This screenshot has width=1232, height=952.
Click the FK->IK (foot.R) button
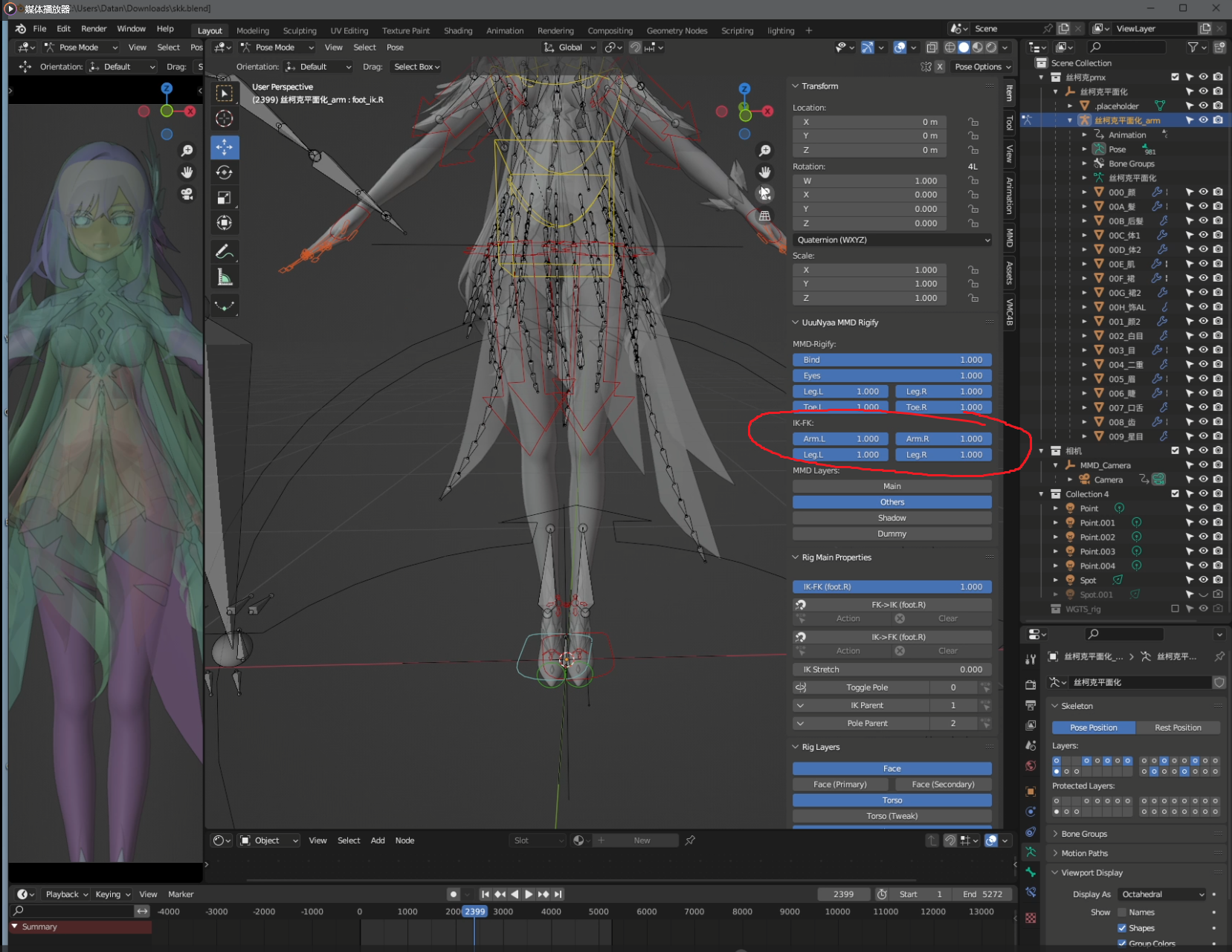coord(898,605)
